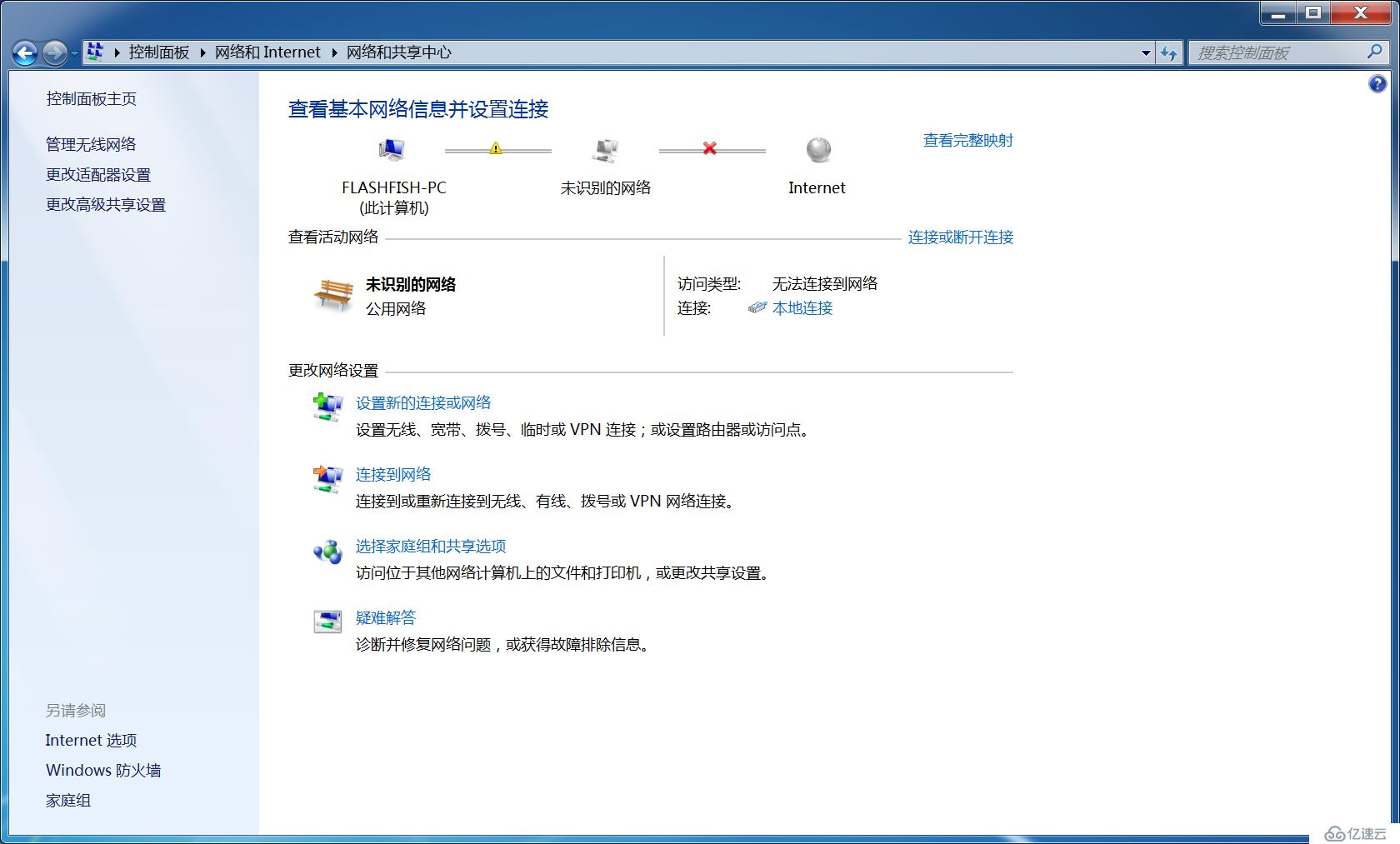The image size is (1400, 844).
Task: Click the Forward navigation arrow
Action: (x=54, y=53)
